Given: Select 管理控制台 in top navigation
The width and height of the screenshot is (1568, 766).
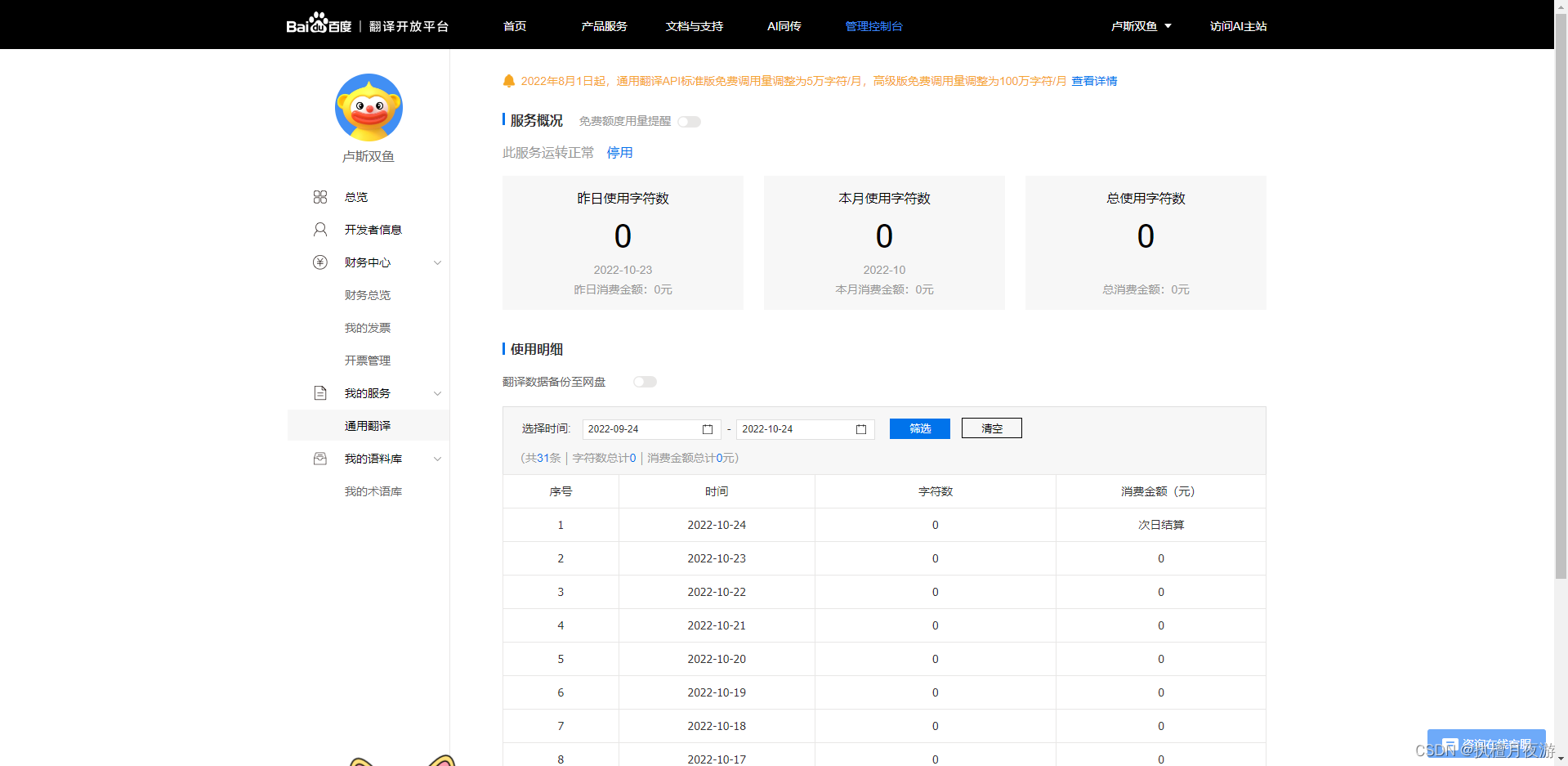Looking at the screenshot, I should (873, 26).
